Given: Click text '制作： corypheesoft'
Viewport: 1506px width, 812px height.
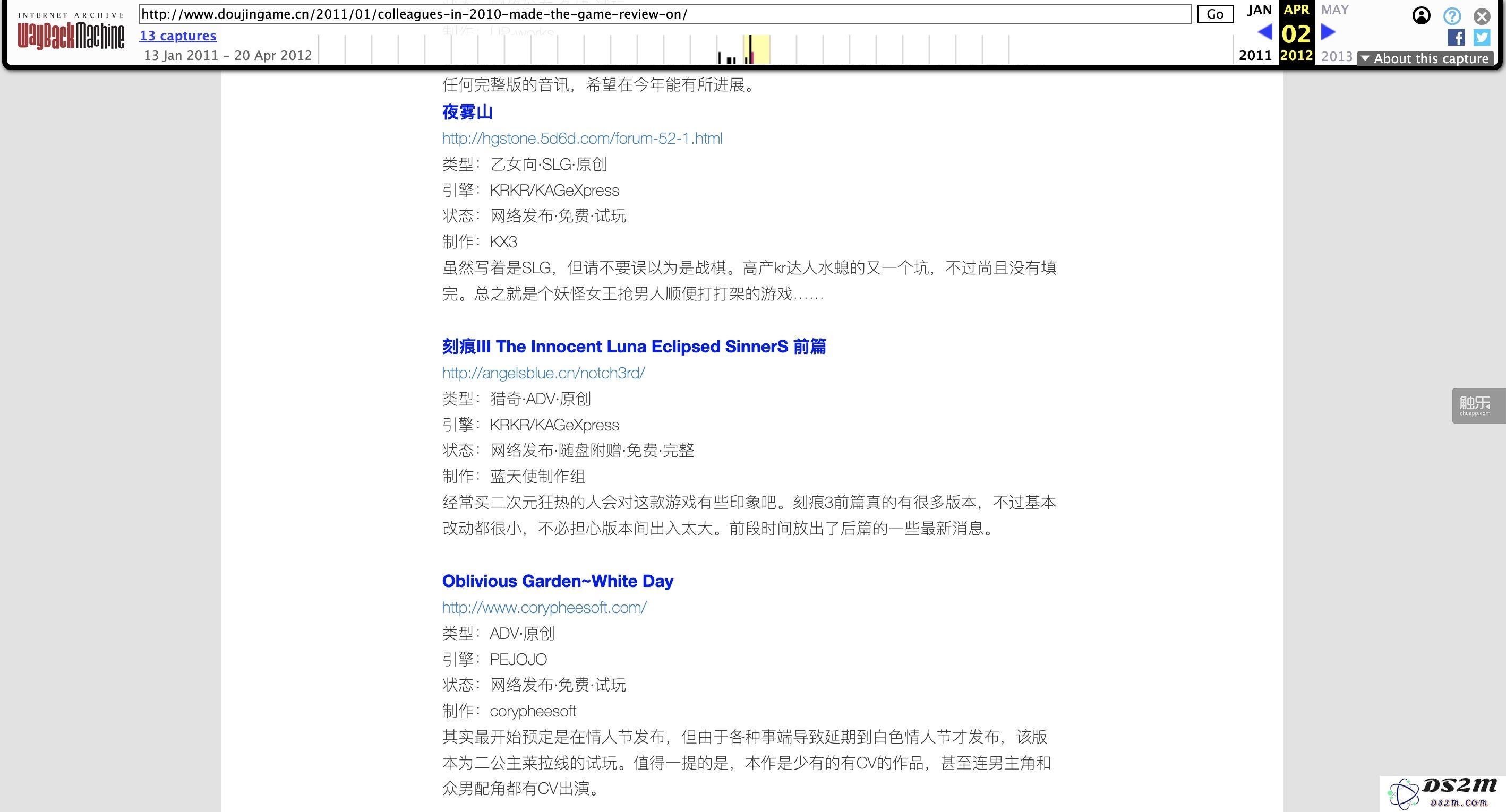Looking at the screenshot, I should (x=509, y=711).
